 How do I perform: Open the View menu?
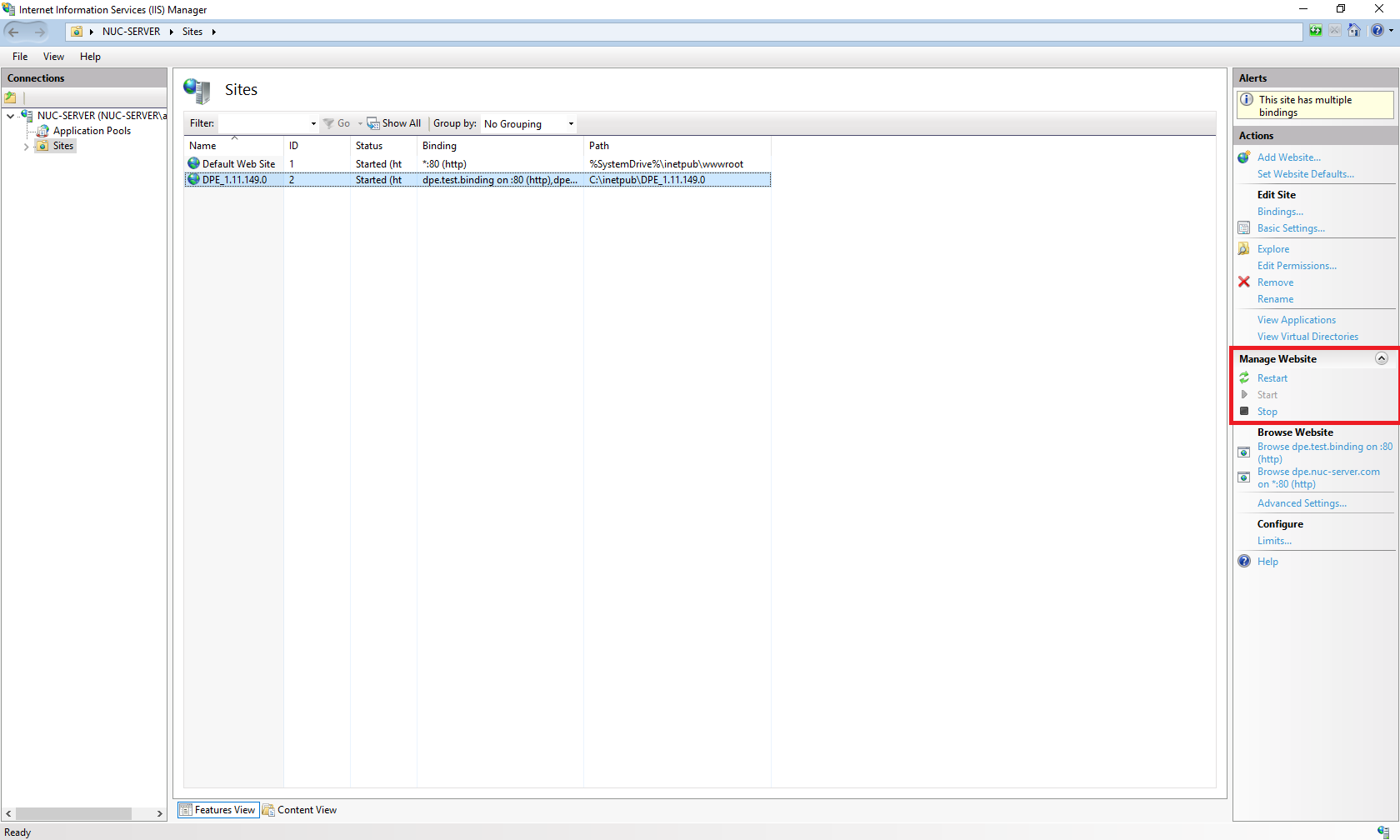[53, 57]
